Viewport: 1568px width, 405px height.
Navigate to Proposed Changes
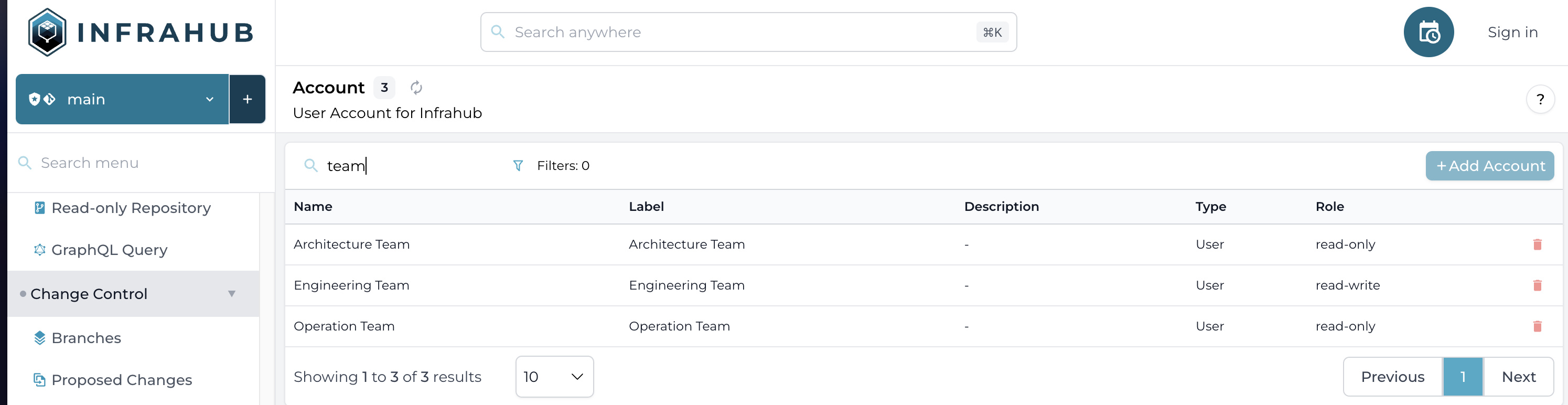(121, 380)
